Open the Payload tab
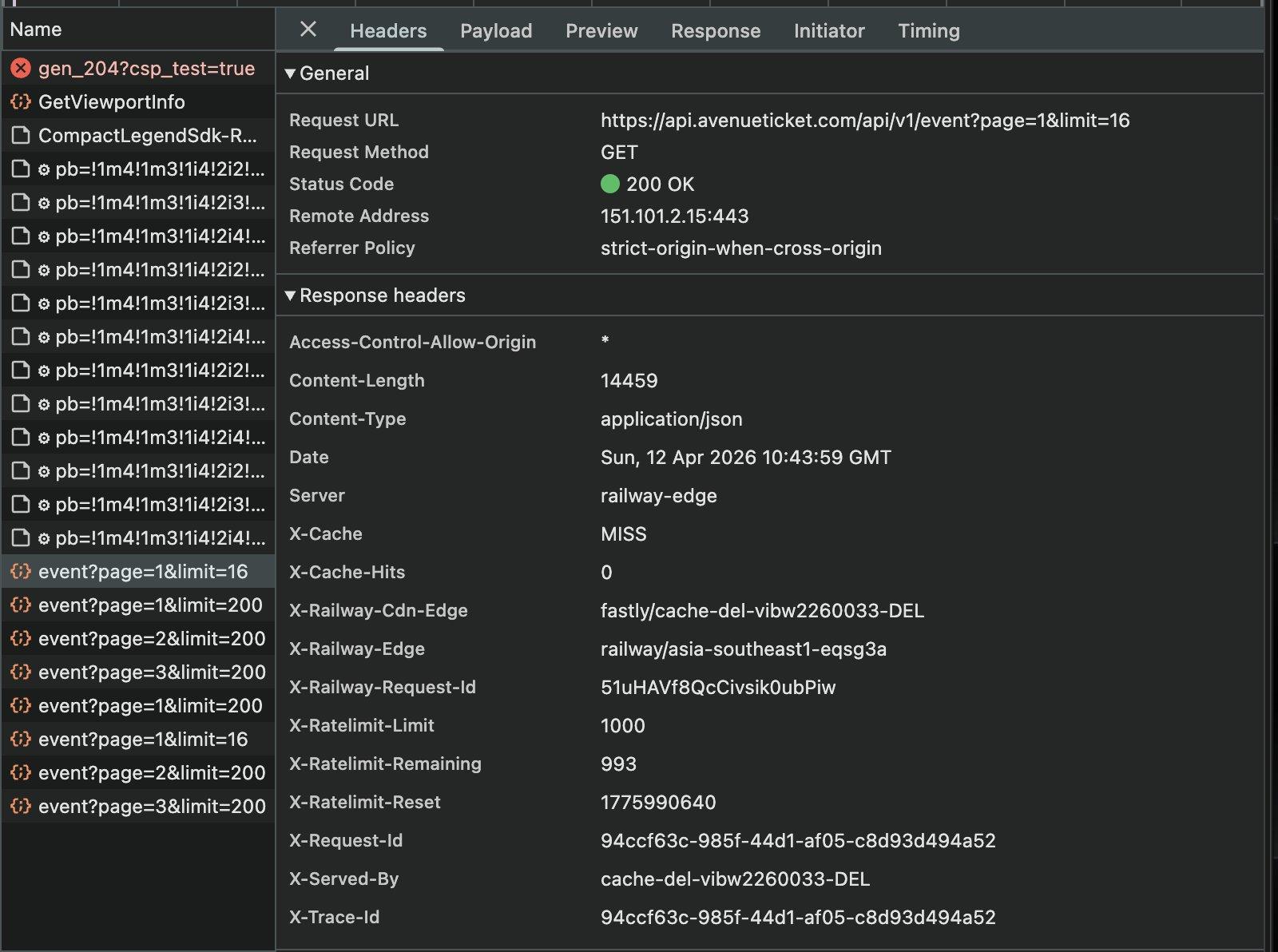The image size is (1278, 952). (x=496, y=30)
